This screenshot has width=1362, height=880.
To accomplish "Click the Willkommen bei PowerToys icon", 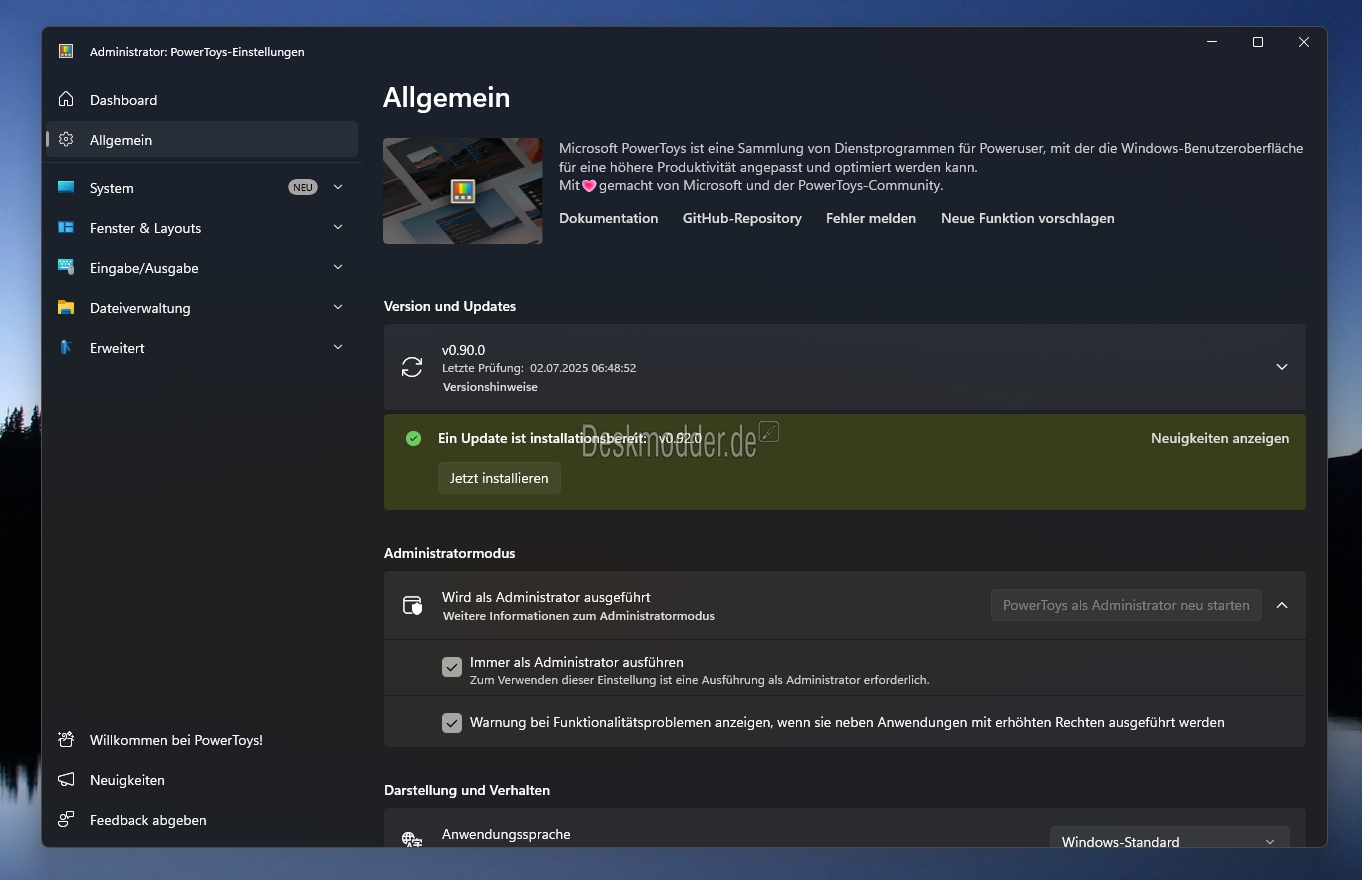I will pos(66,739).
